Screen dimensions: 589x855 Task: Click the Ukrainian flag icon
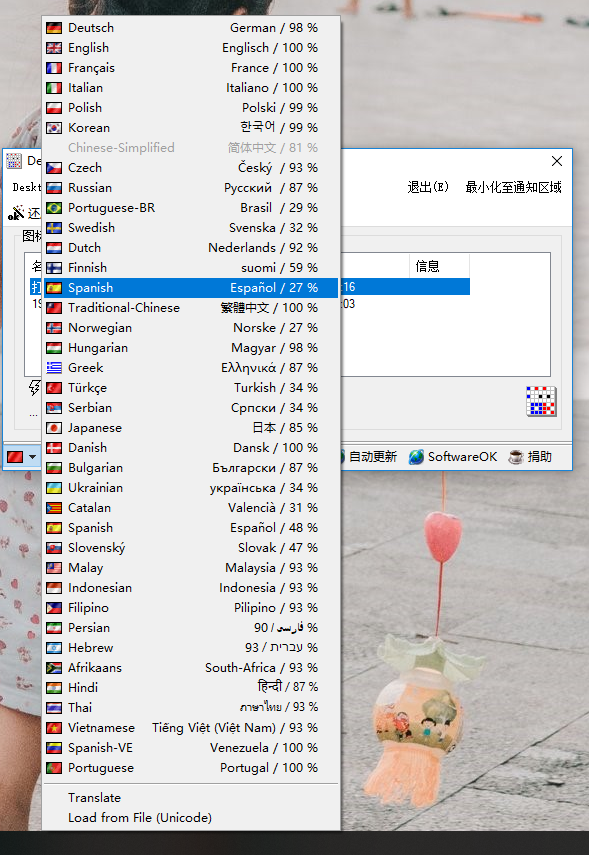click(x=54, y=488)
